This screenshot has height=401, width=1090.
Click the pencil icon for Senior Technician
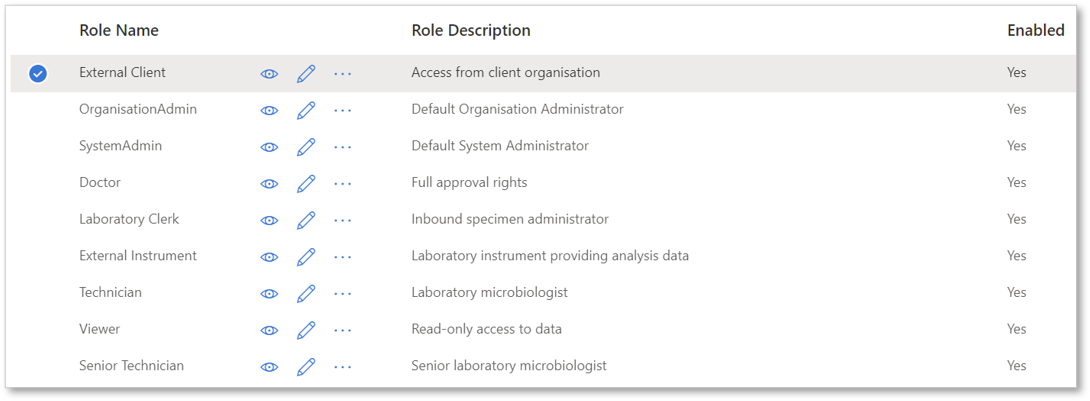306,366
